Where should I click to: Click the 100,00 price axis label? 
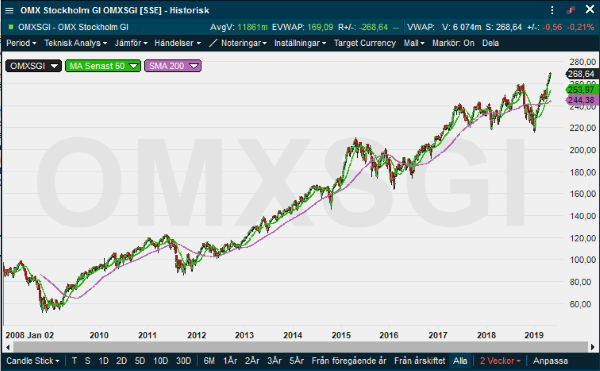582,260
